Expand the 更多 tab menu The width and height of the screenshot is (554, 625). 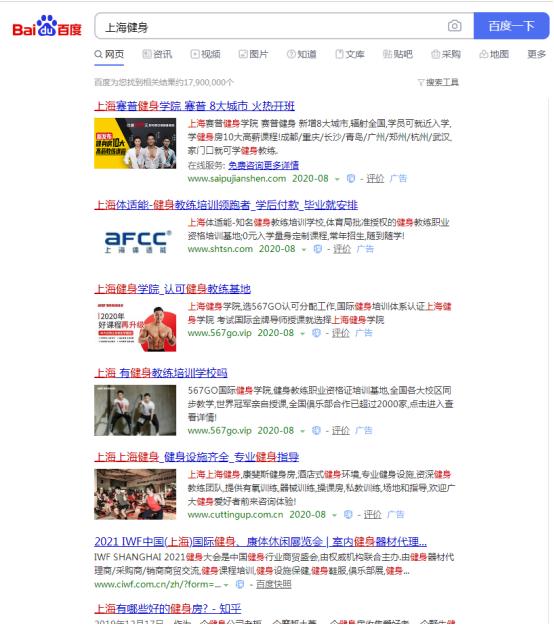536,54
